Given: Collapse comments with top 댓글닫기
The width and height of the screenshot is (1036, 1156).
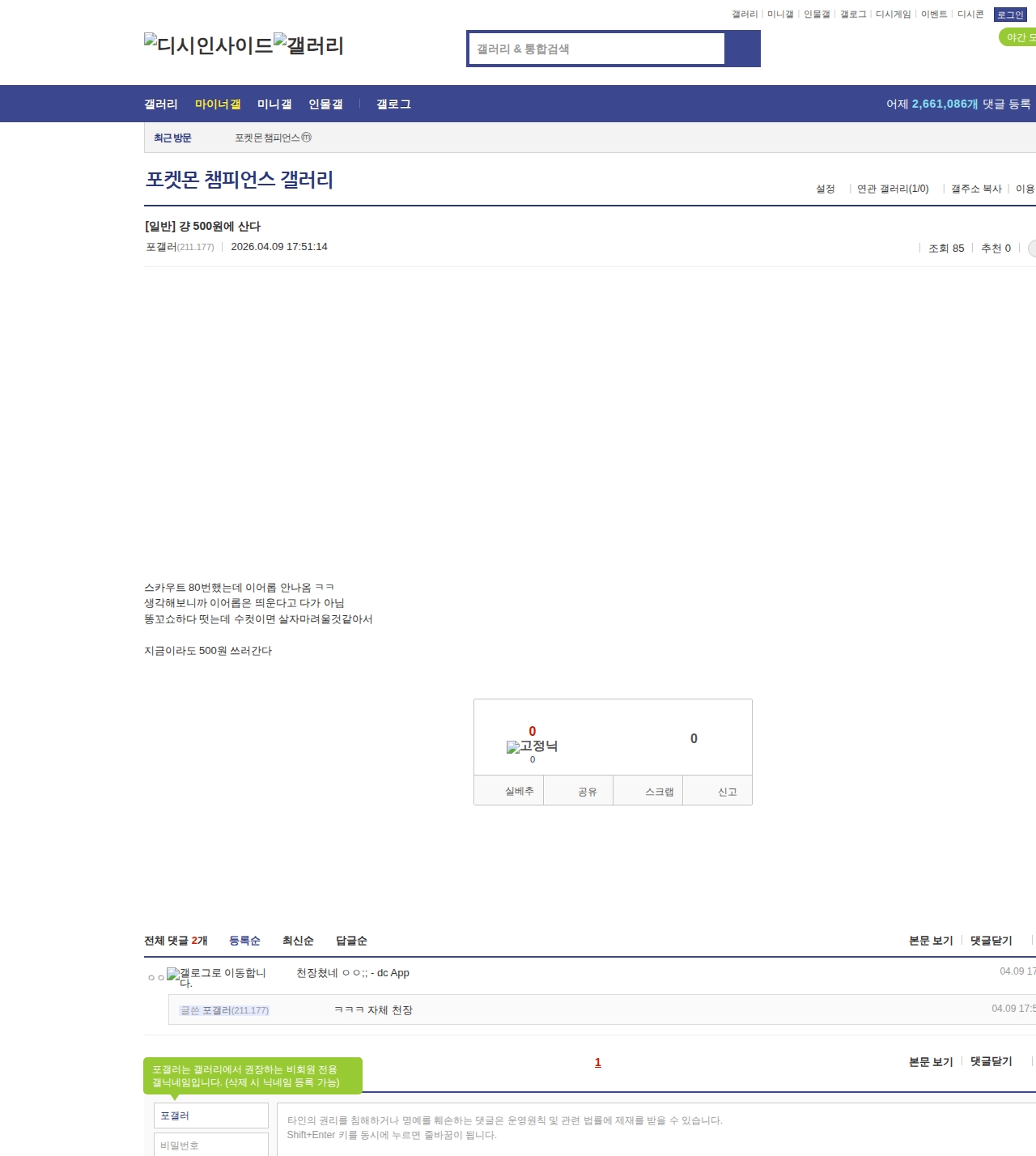Looking at the screenshot, I should click(x=991, y=941).
